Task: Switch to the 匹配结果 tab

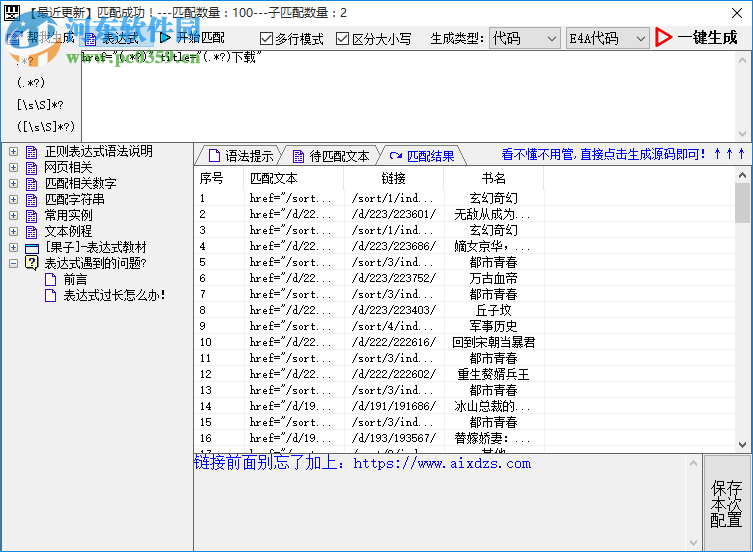Action: [422, 156]
